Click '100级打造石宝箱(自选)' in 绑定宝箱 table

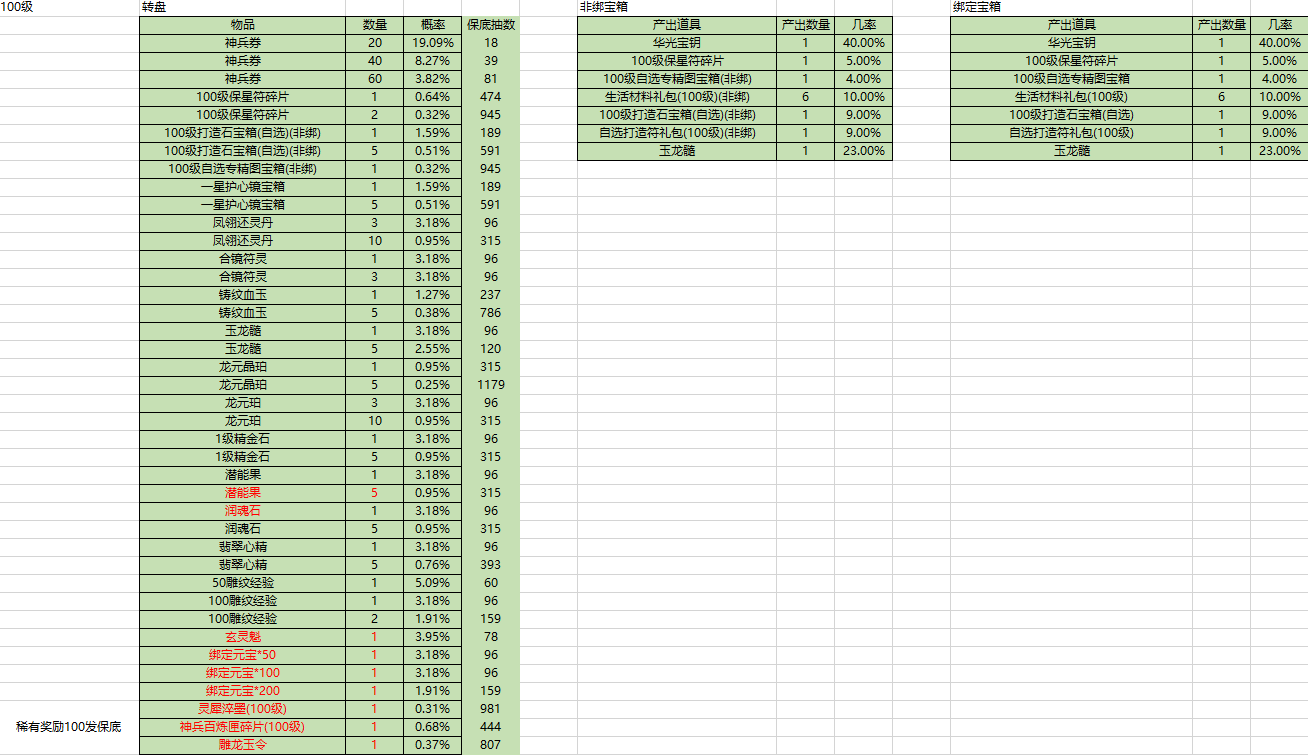coord(1070,115)
